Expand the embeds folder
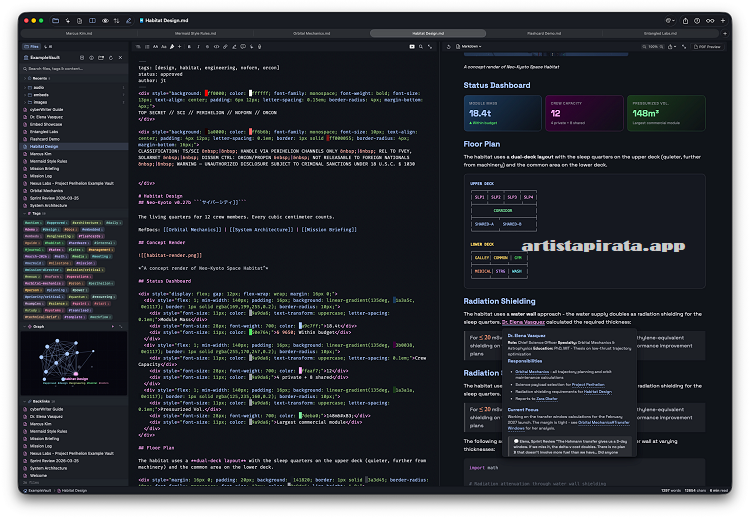The width and height of the screenshot is (750, 518). pos(74,95)
